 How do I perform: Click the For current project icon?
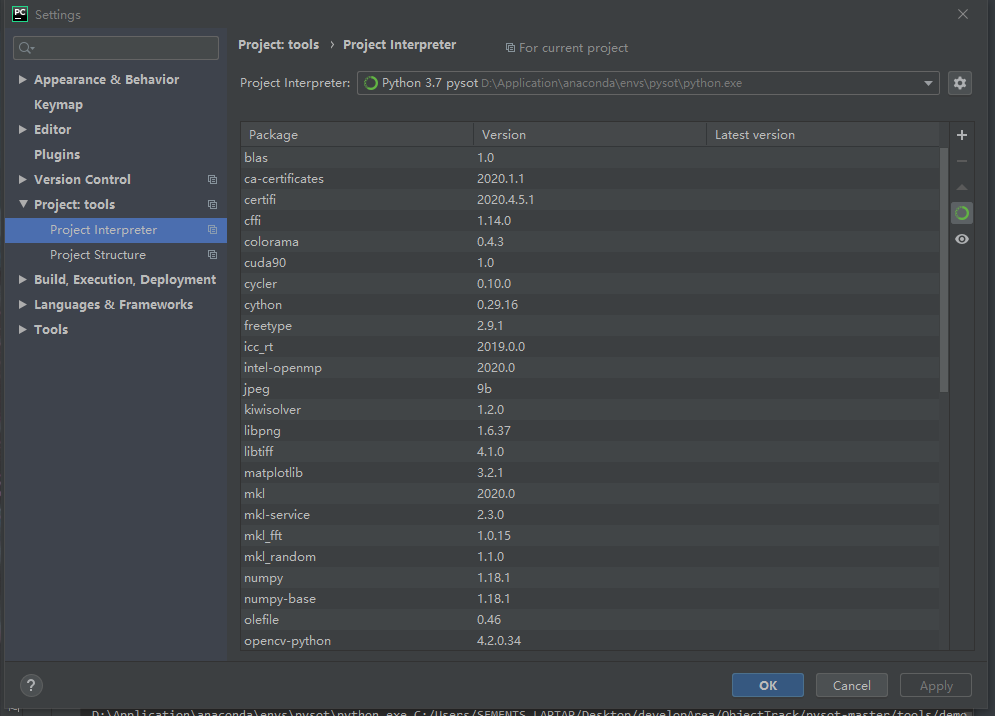point(510,48)
